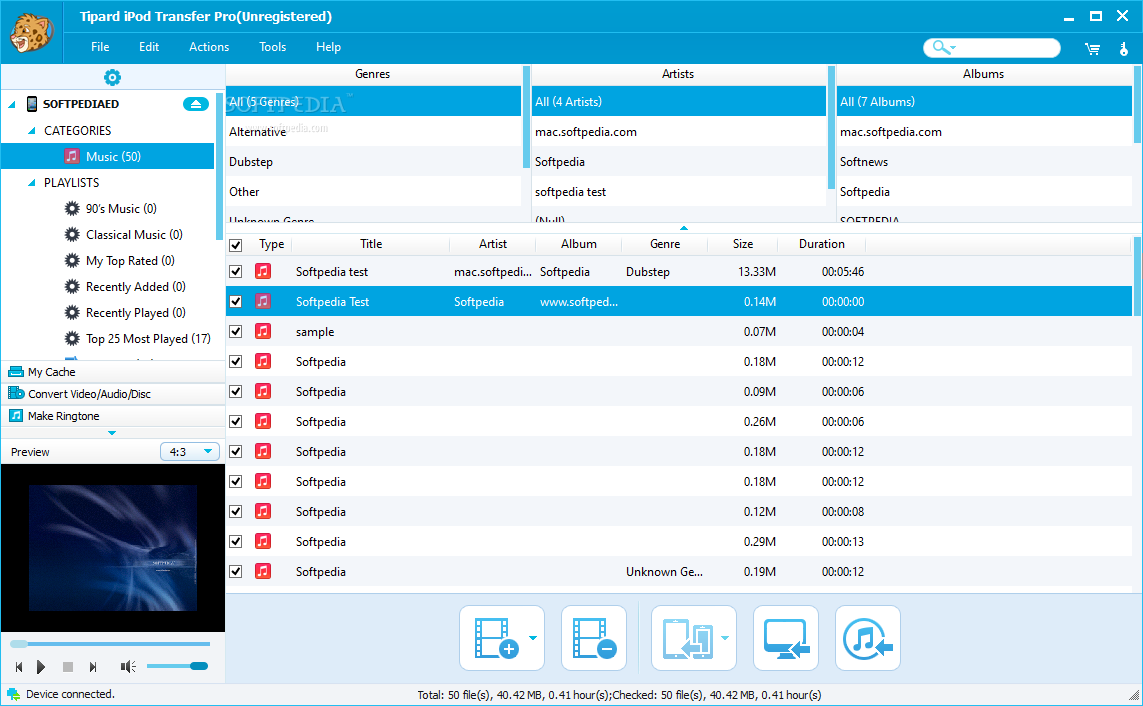
Task: Click the Export to iTunes button
Action: point(867,638)
